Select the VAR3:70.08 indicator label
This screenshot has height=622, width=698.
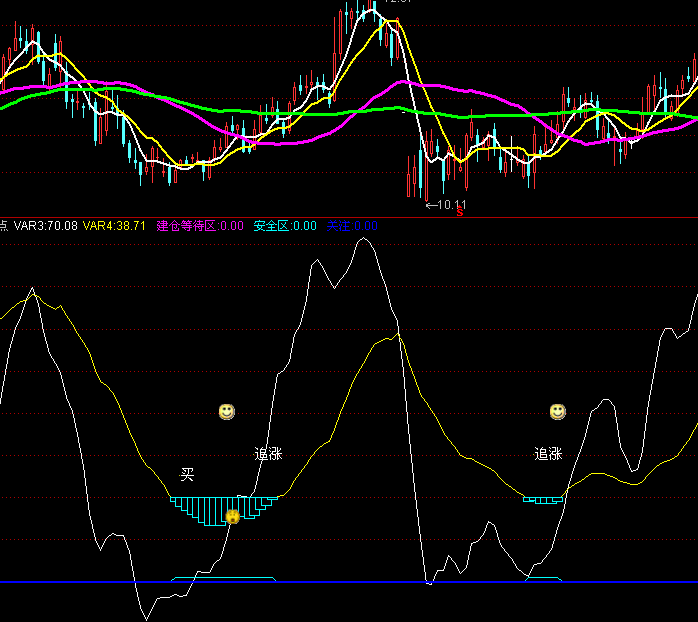(x=47, y=226)
